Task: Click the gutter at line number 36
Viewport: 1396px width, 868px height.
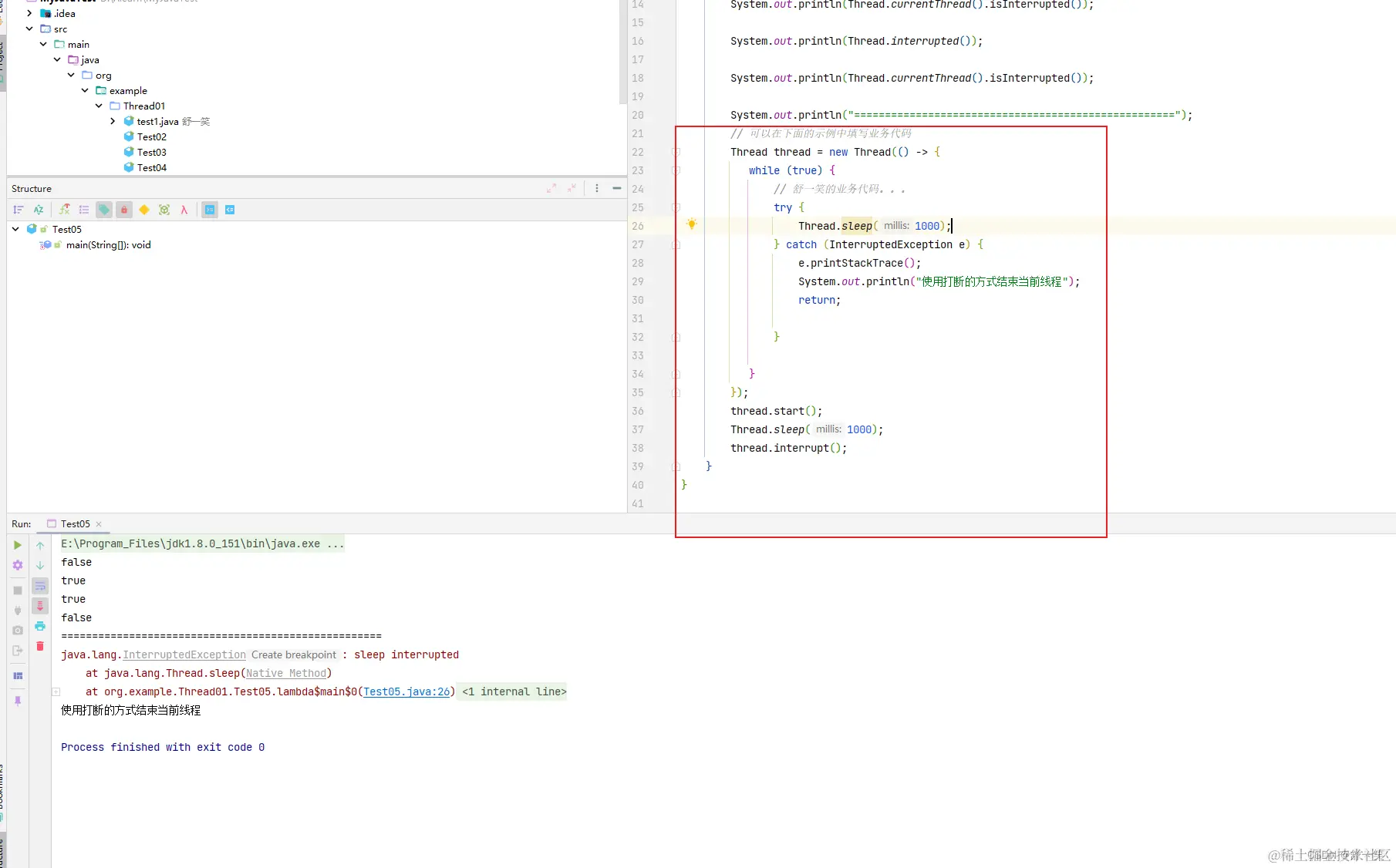Action: 638,411
